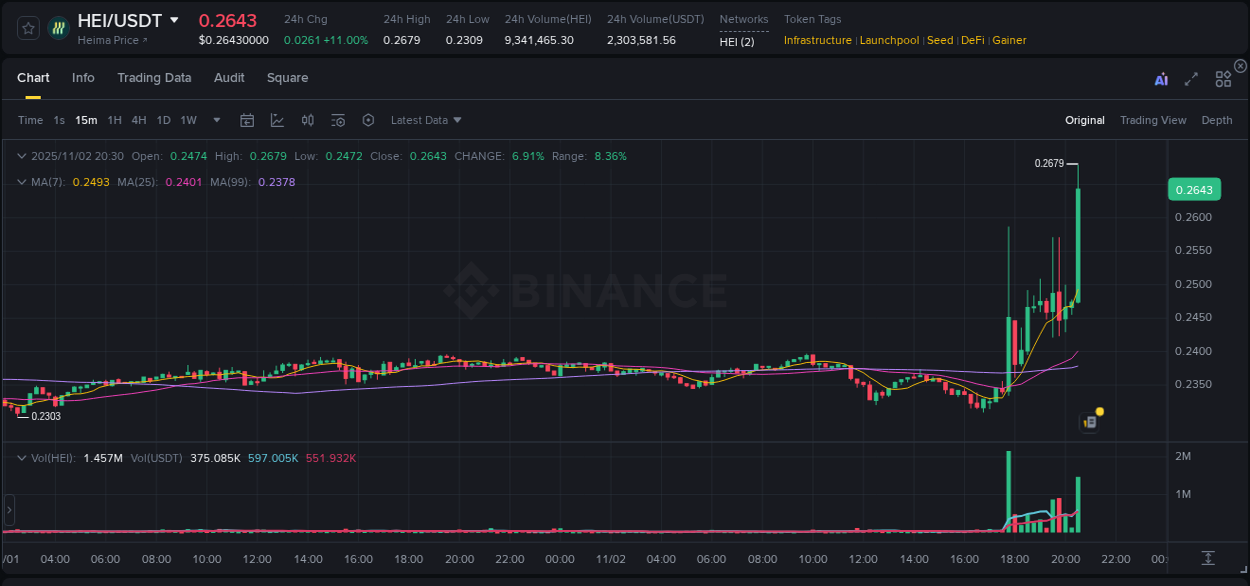Collapse the Volume indicator section

[x=20, y=456]
